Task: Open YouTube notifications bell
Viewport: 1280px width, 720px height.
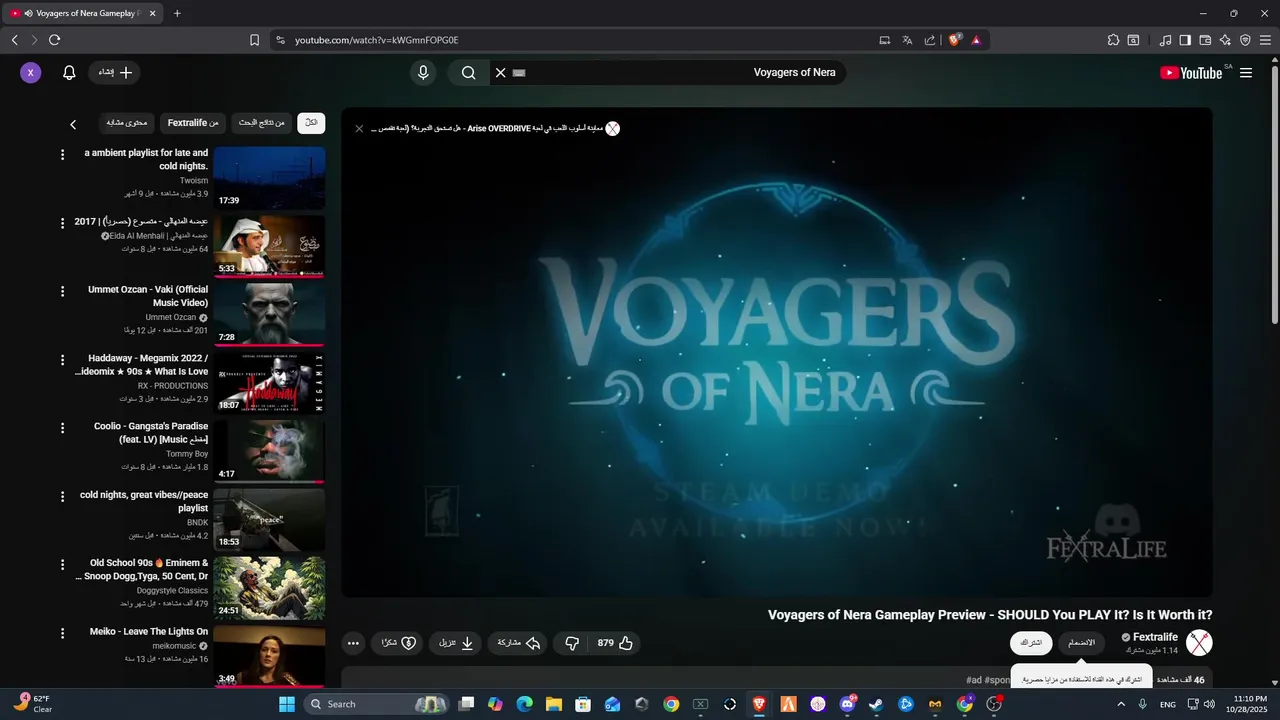Action: click(69, 73)
